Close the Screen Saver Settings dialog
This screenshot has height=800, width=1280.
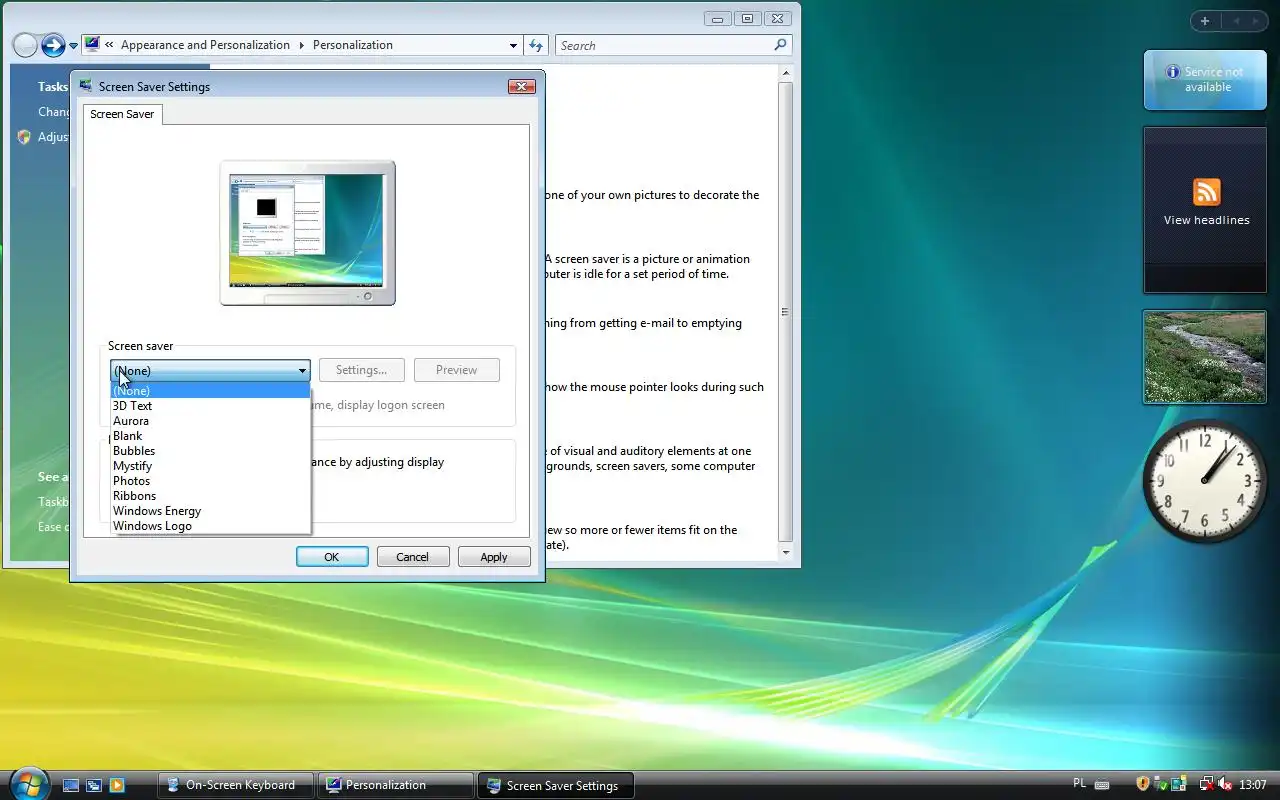pyautogui.click(x=522, y=87)
